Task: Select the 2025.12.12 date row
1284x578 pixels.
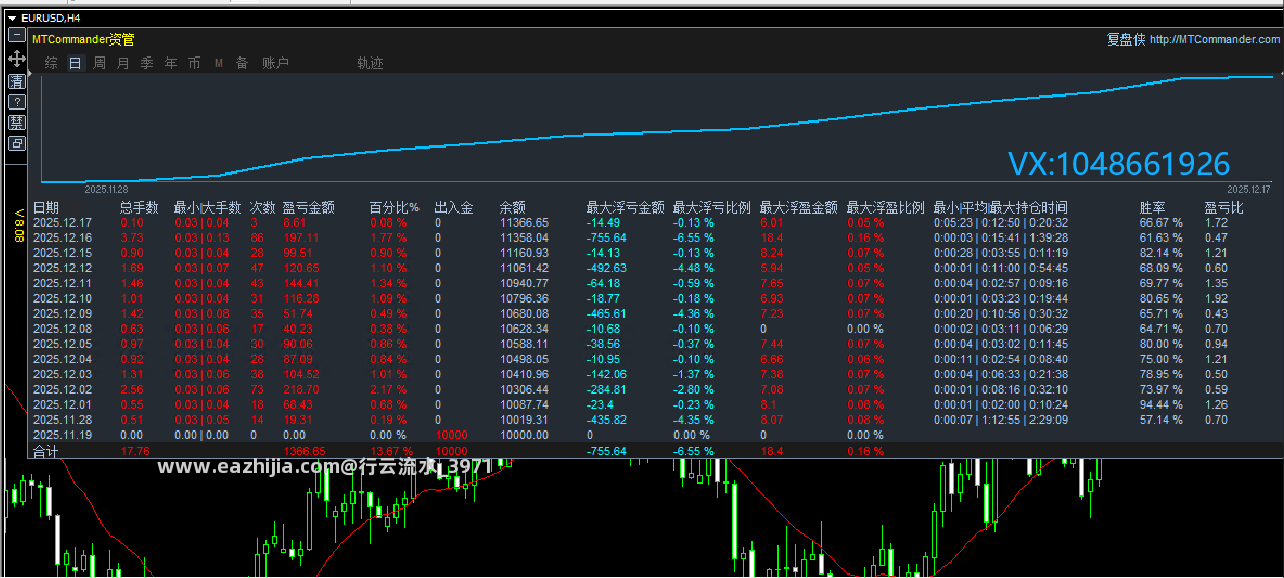Action: (x=62, y=268)
